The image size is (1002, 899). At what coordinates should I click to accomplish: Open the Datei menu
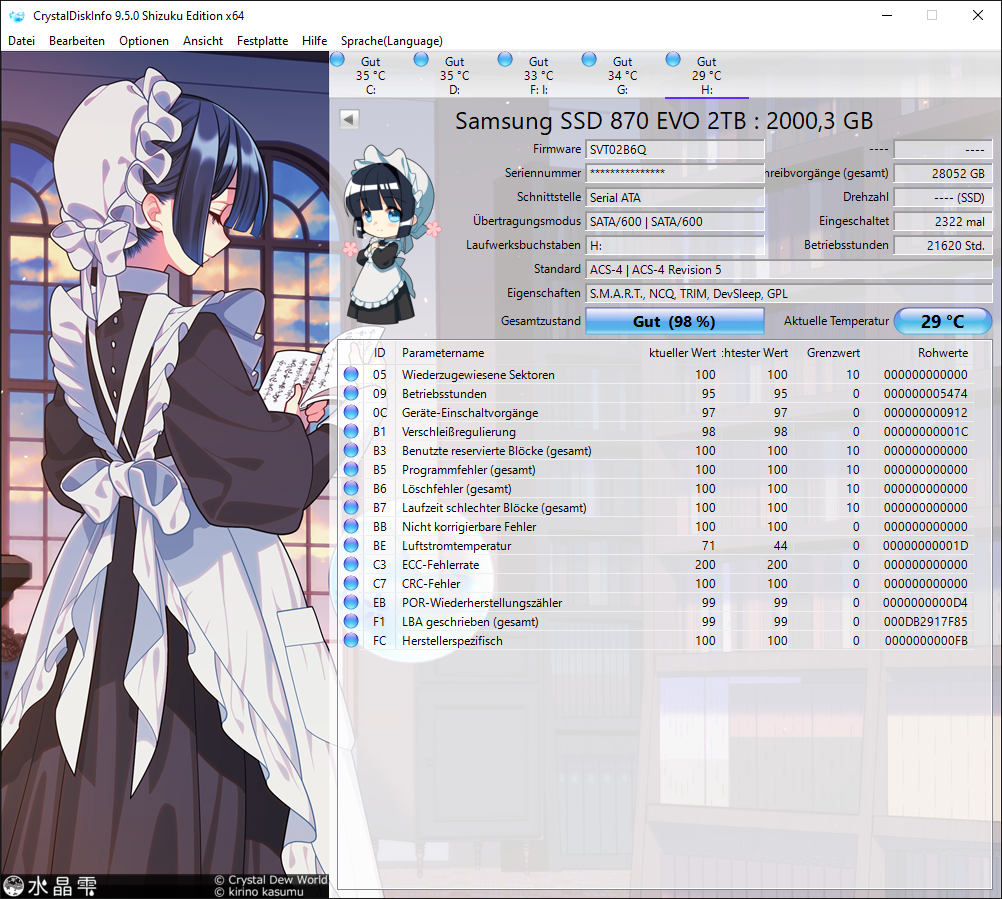point(21,41)
